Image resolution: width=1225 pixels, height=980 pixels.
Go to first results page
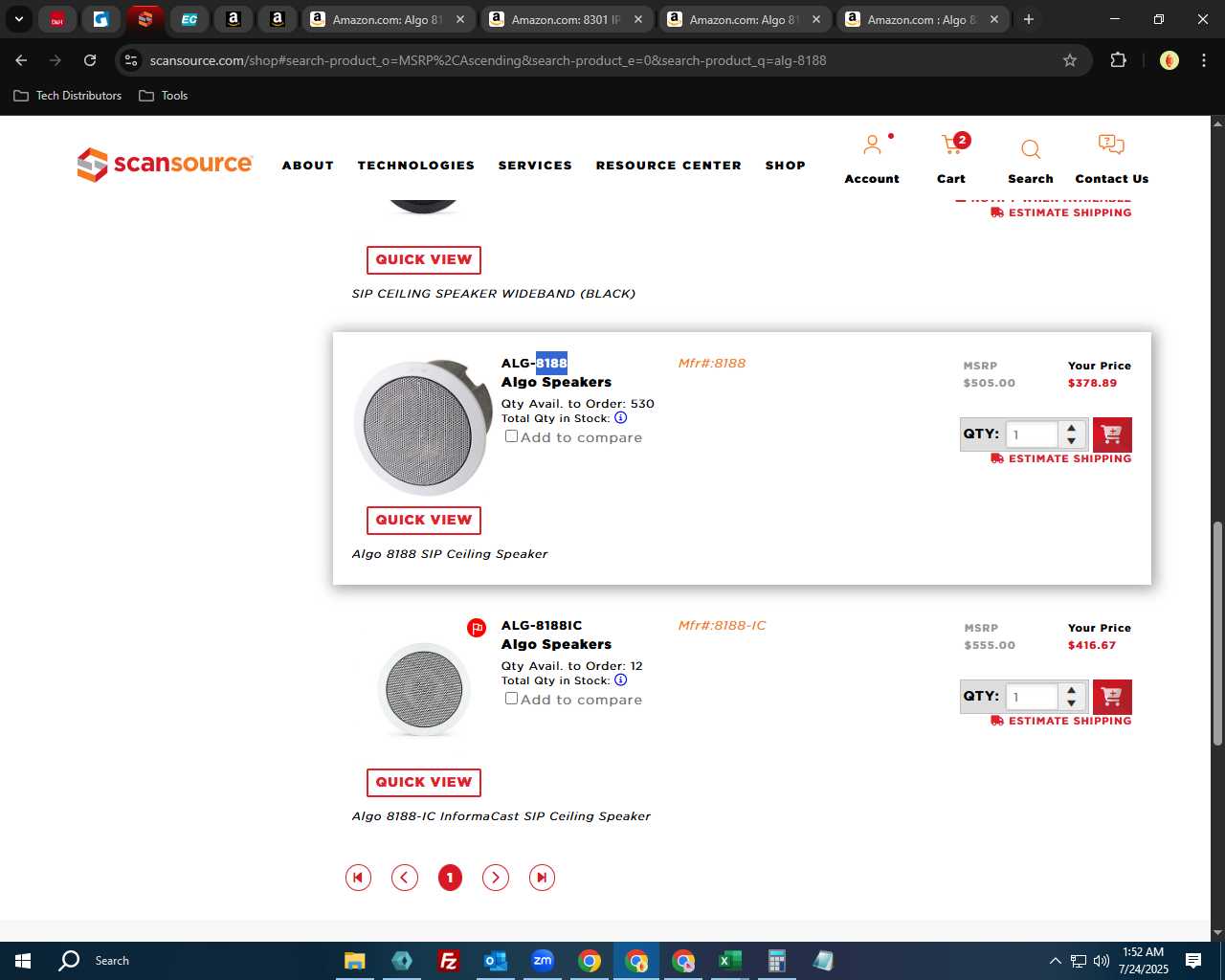pyautogui.click(x=358, y=878)
